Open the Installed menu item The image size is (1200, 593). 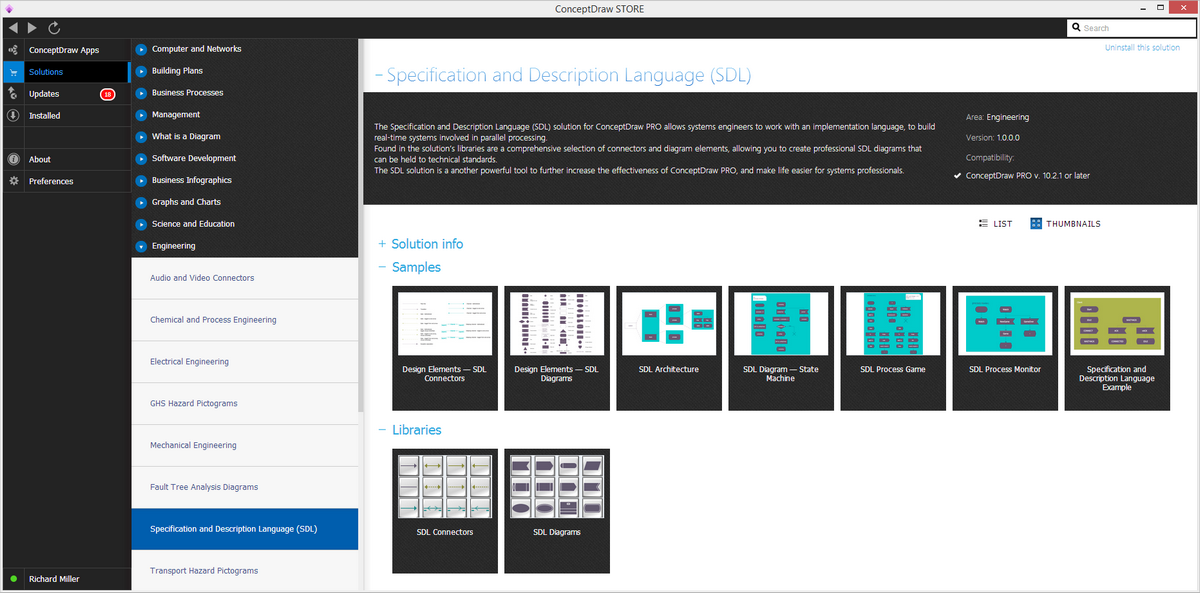coord(45,116)
